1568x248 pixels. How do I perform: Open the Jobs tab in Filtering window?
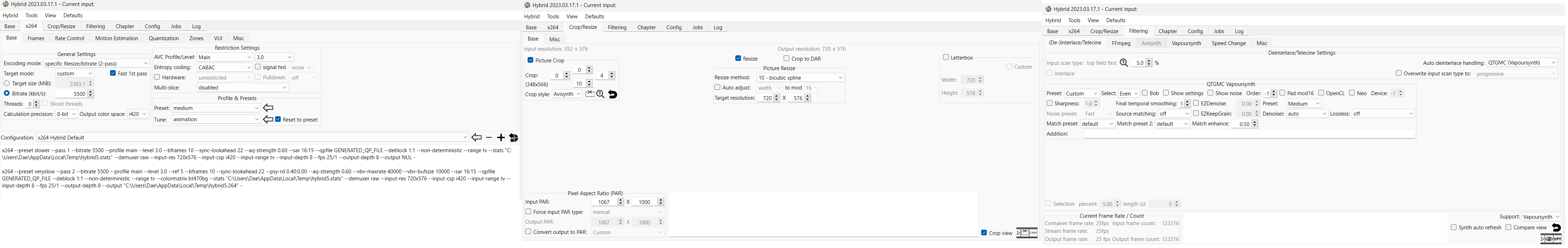click(1218, 32)
